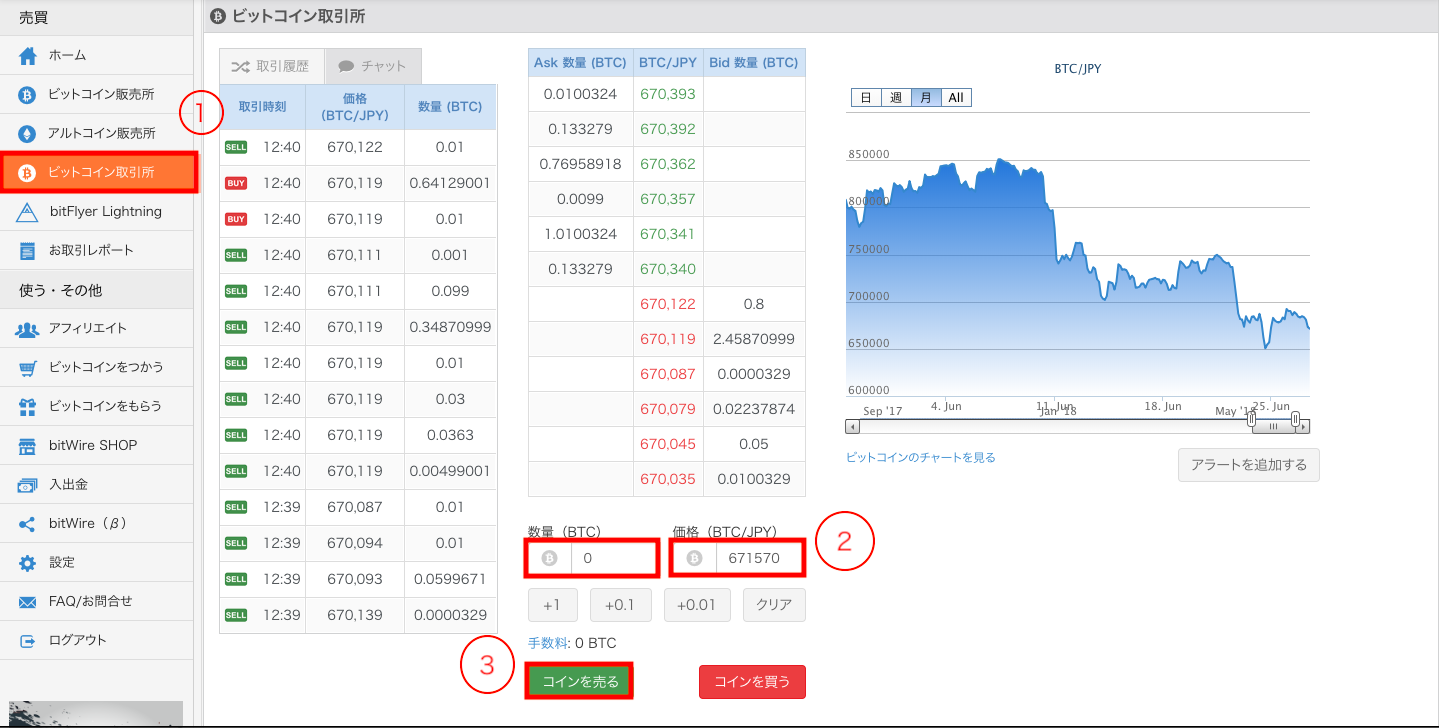Click the +1 quantity button

point(551,605)
